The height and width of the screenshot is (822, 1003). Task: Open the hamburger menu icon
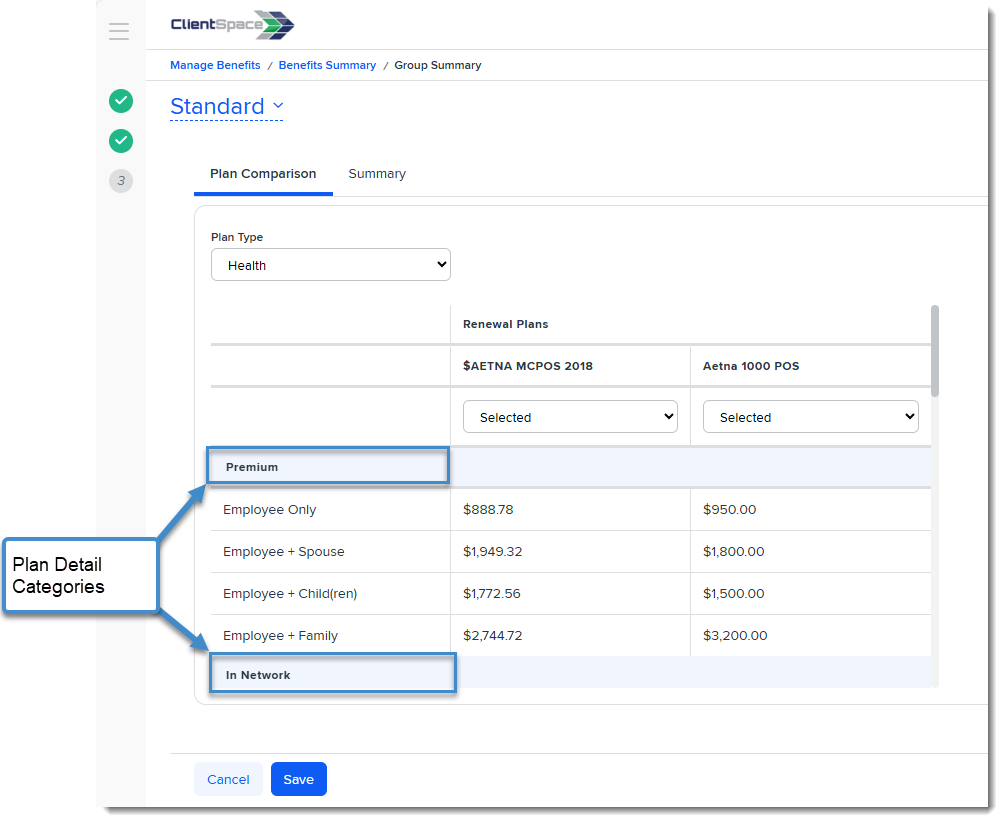point(119,32)
